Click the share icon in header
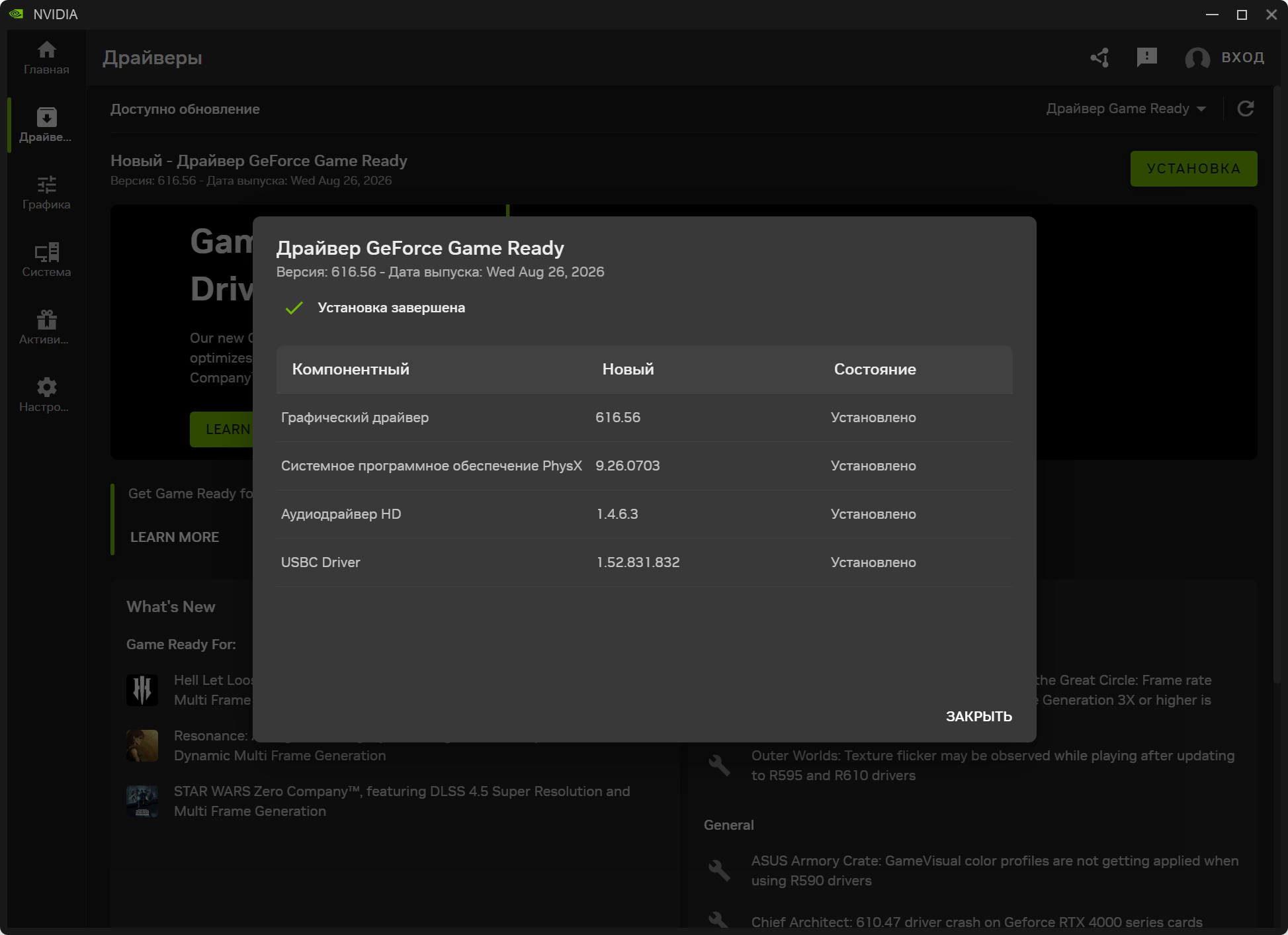 point(1100,58)
